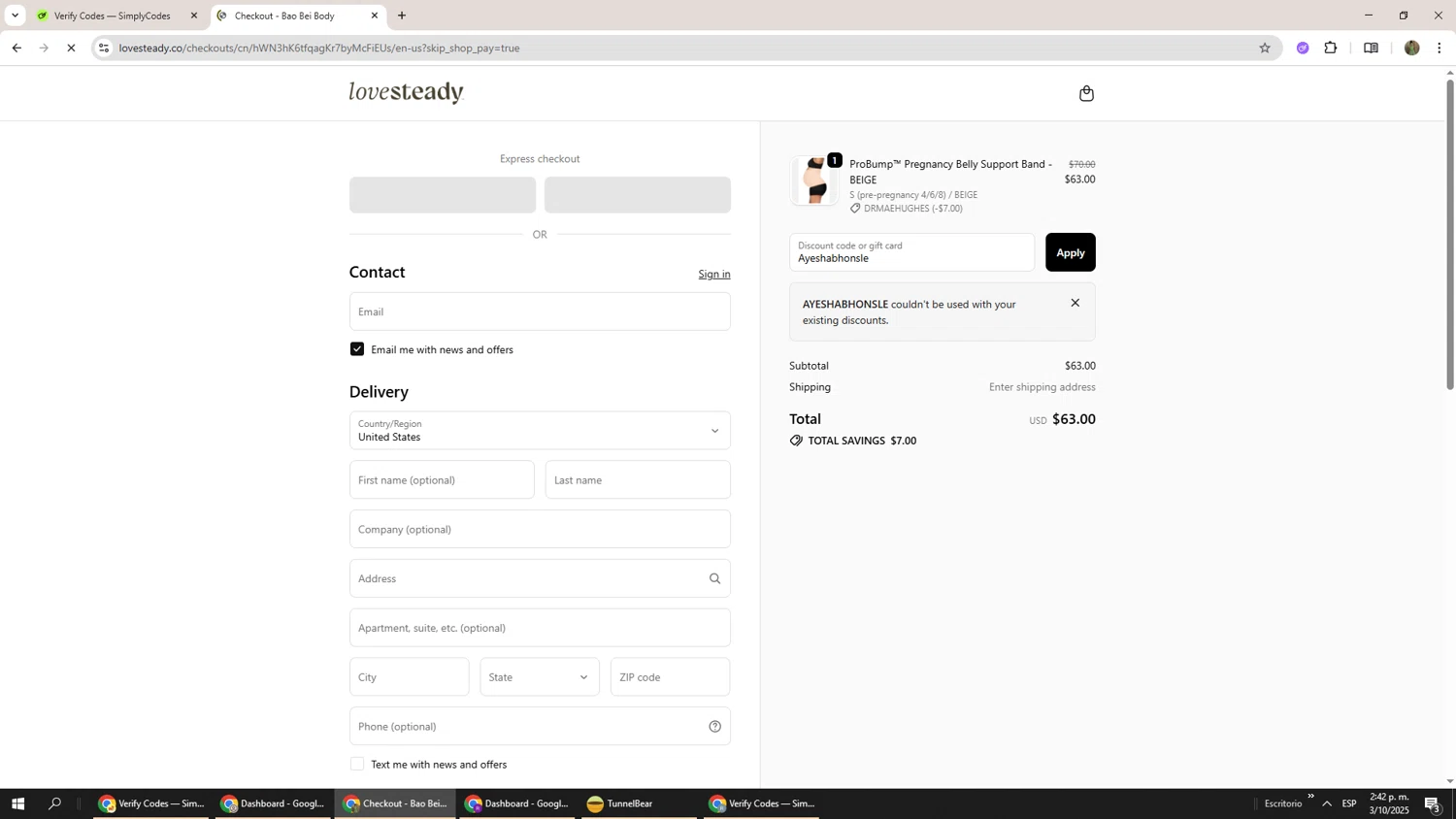Click the Last name field
Image resolution: width=1456 pixels, height=819 pixels.
pos(638,479)
